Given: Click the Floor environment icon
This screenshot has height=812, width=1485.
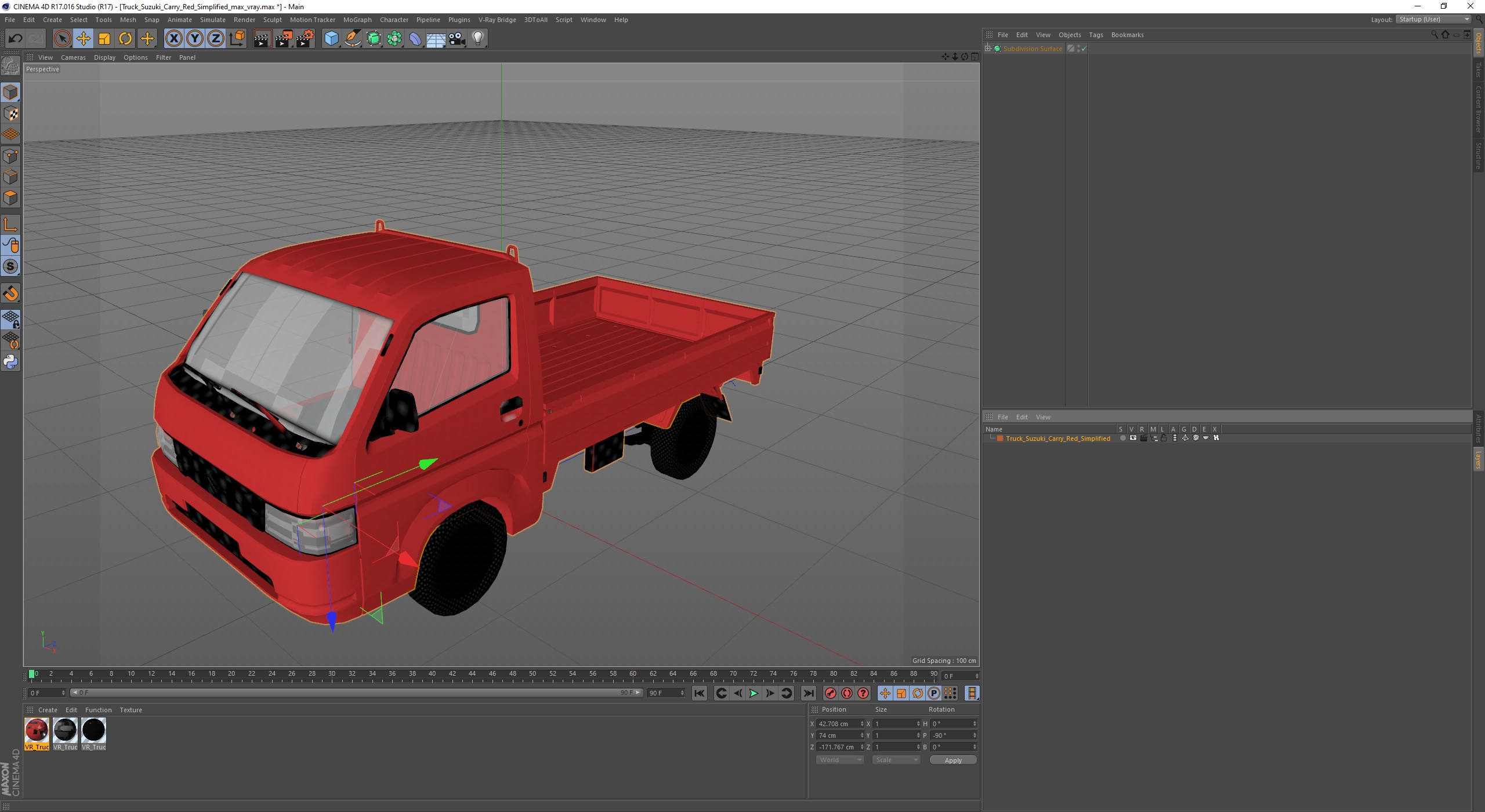Looking at the screenshot, I should pos(436,39).
